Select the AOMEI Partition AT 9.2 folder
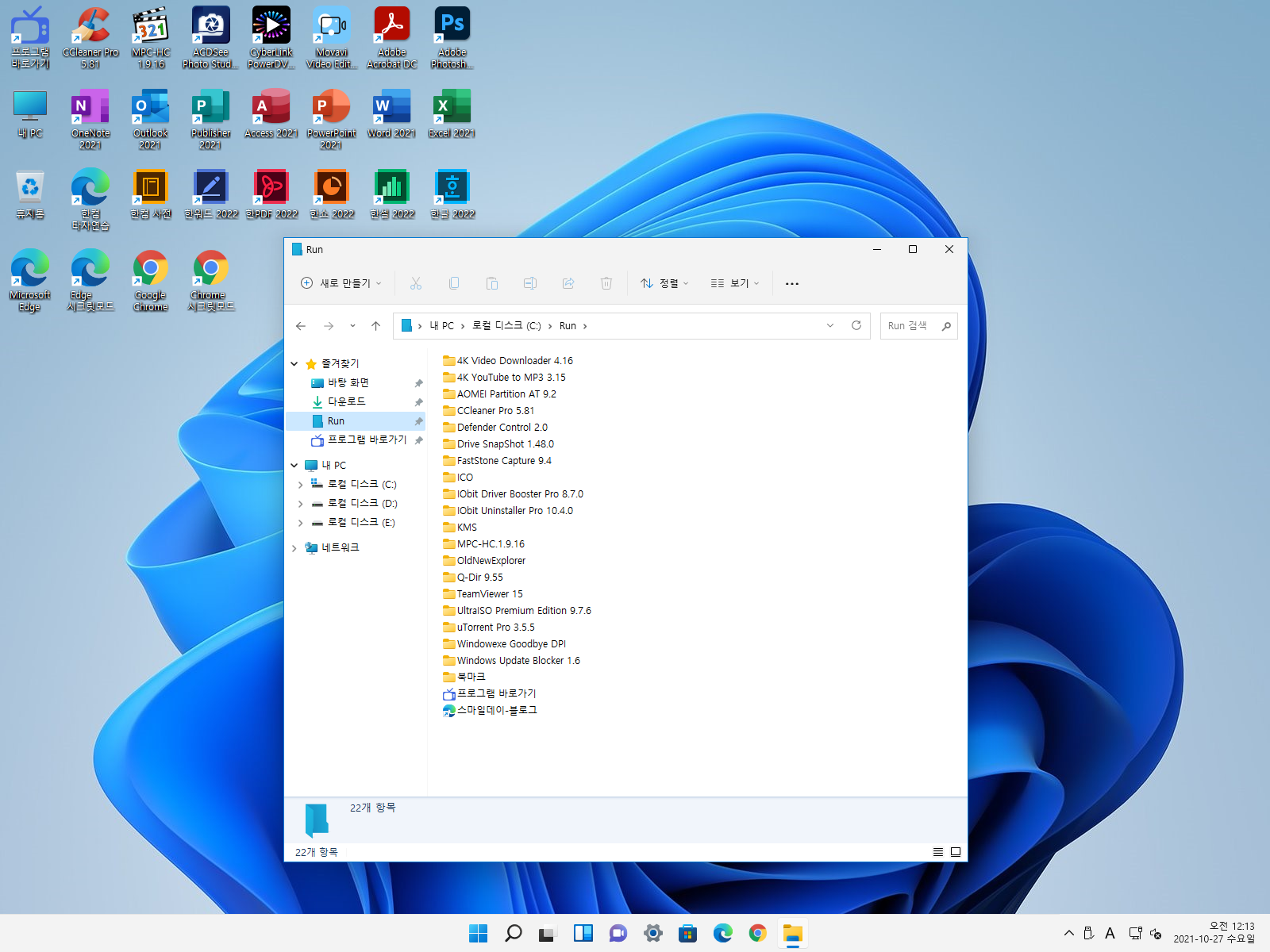This screenshot has width=1270, height=952. [x=499, y=394]
